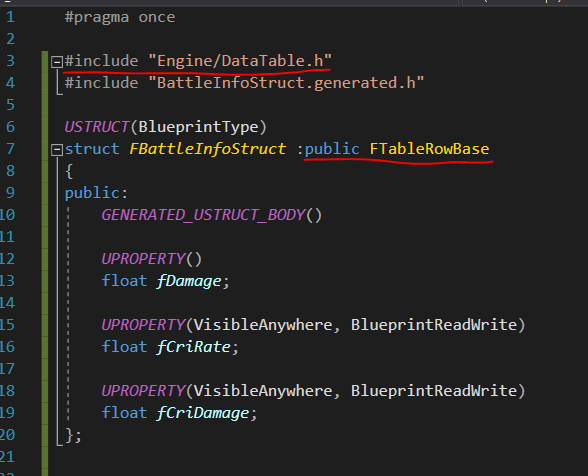Click the opening brace on line 8

pyautogui.click(x=69, y=171)
